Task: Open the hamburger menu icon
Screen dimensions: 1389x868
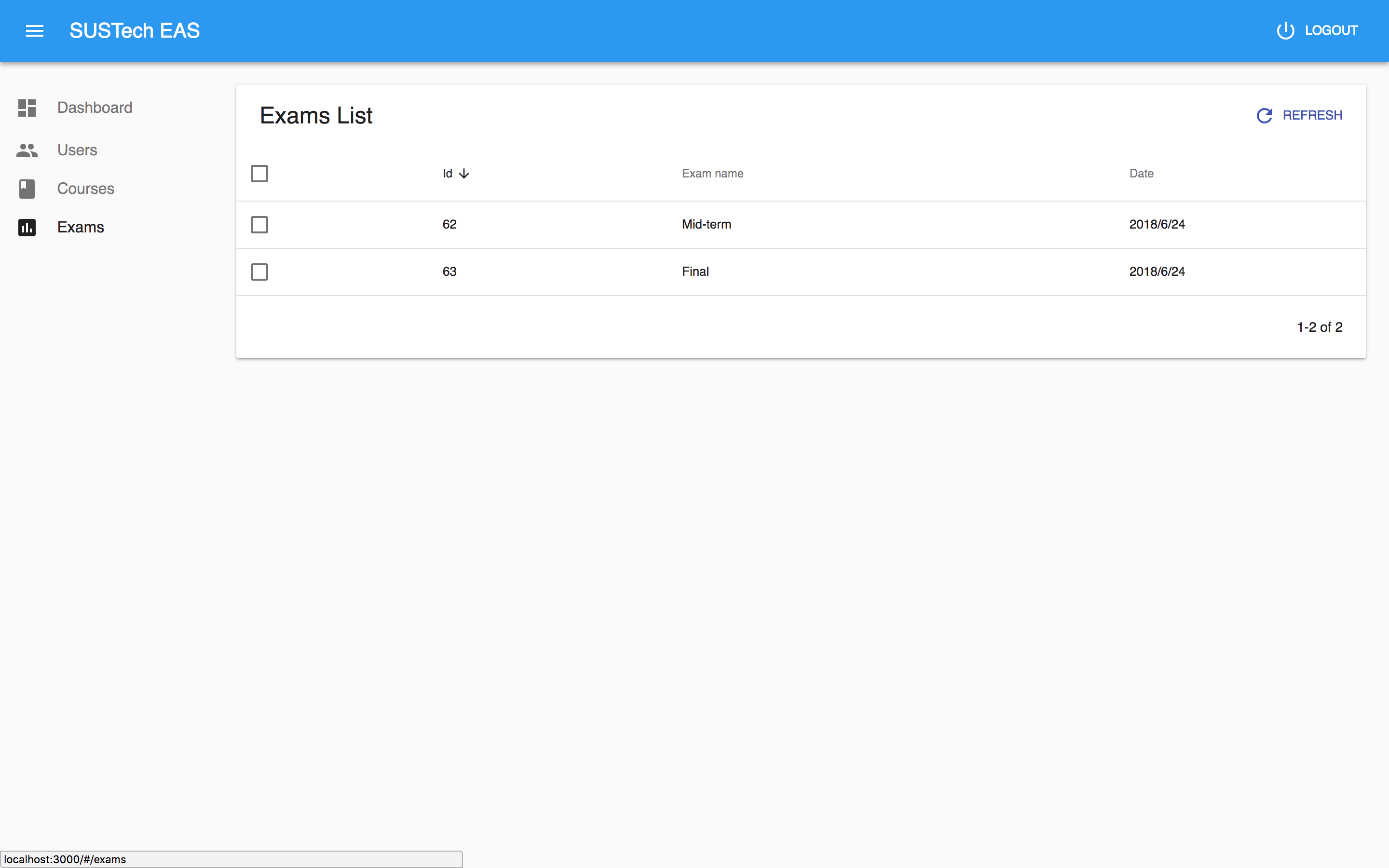Action: click(34, 31)
